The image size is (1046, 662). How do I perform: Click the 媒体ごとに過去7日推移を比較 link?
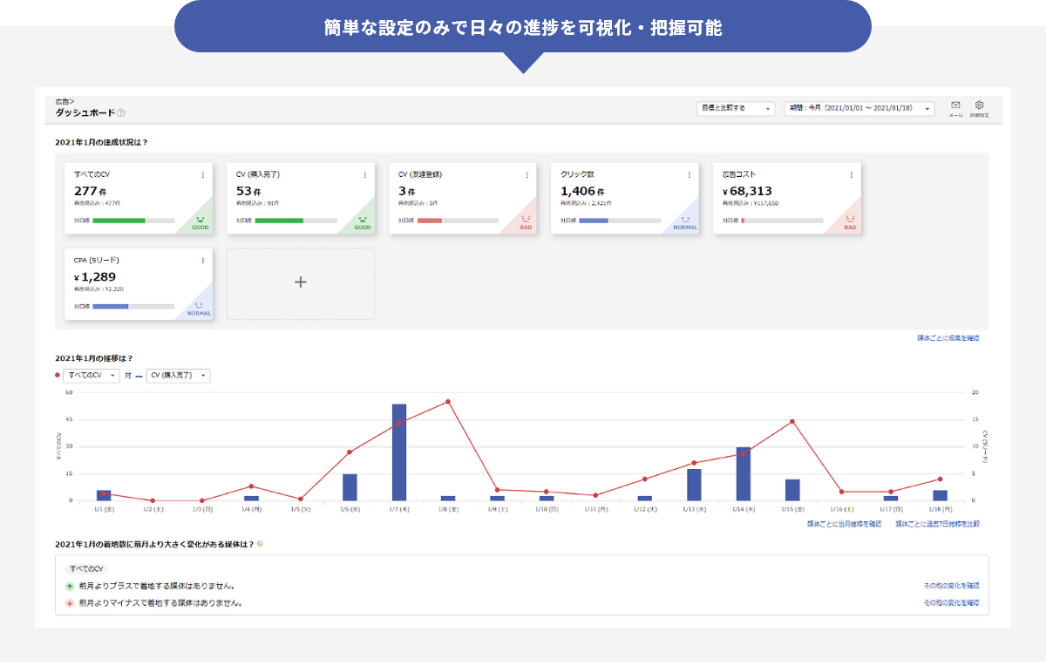point(937,524)
